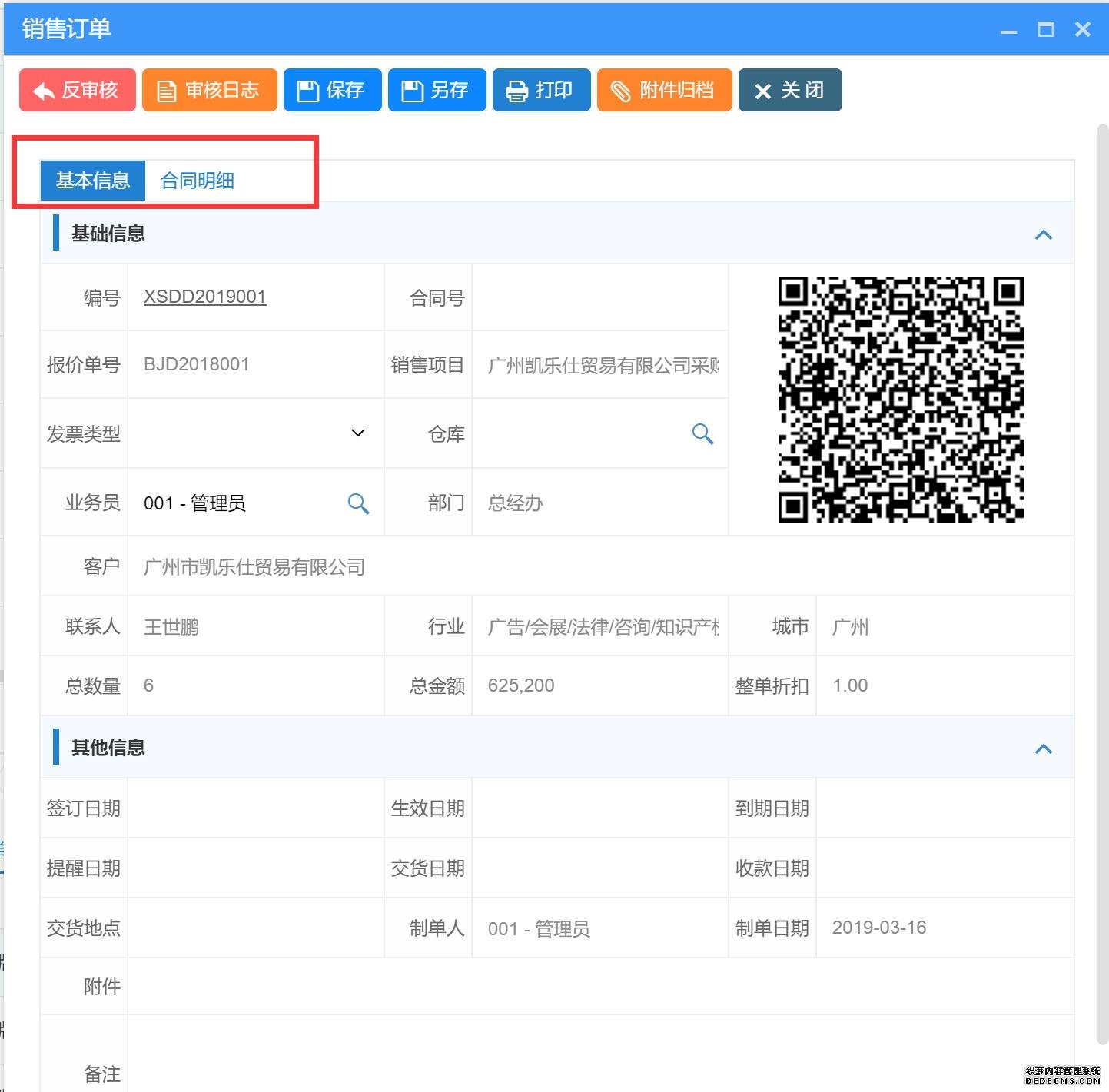Open the 审核日志 audit log
The image size is (1109, 1092).
[x=209, y=90]
